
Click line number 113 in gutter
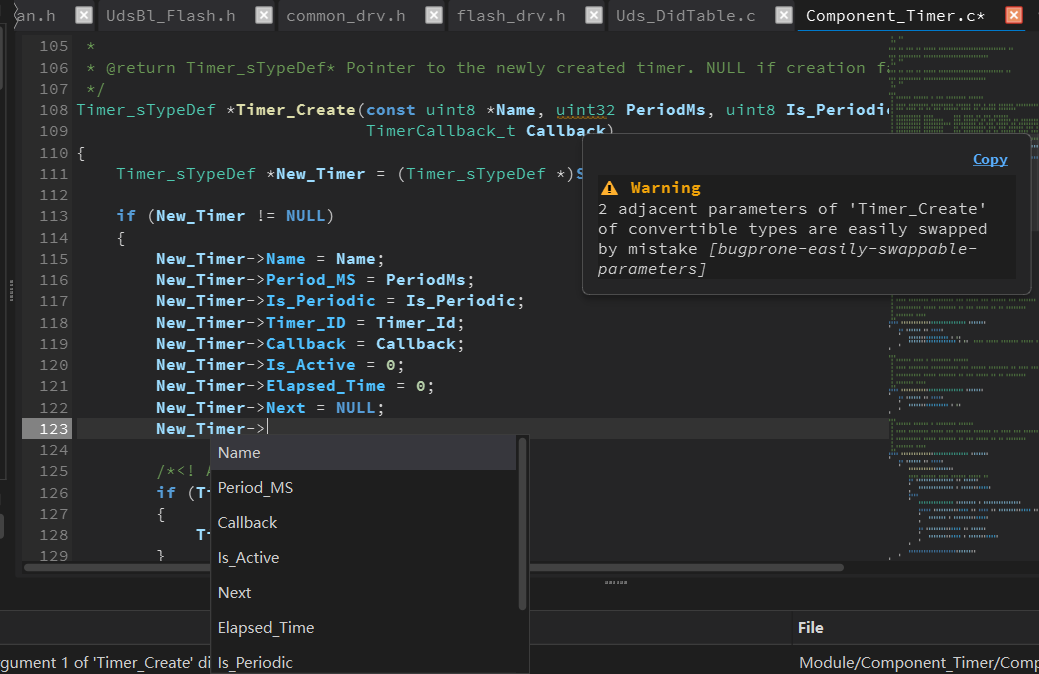point(53,216)
